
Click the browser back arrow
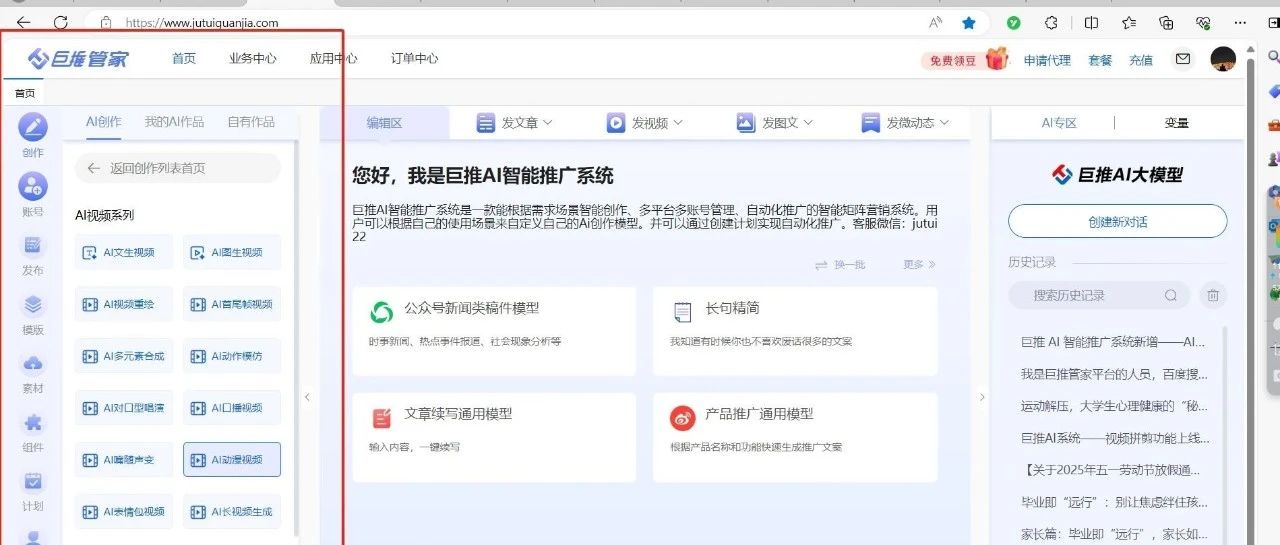pyautogui.click(x=24, y=22)
